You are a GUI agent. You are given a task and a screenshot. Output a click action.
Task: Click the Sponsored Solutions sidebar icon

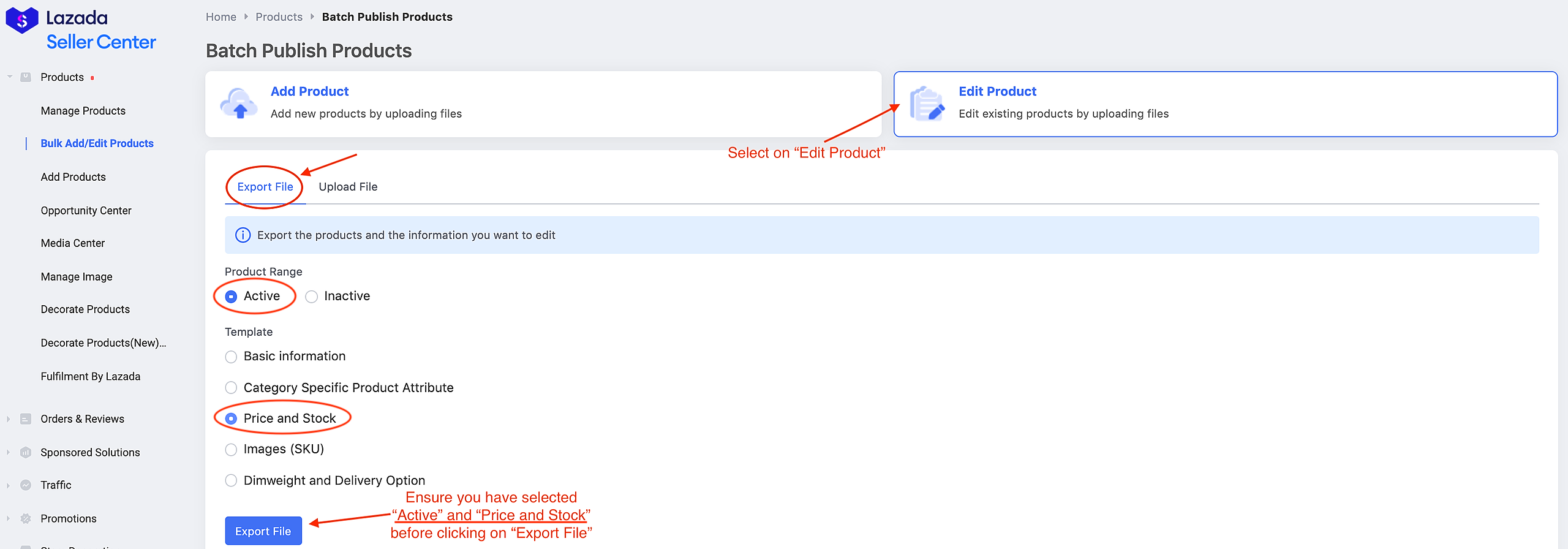26,453
